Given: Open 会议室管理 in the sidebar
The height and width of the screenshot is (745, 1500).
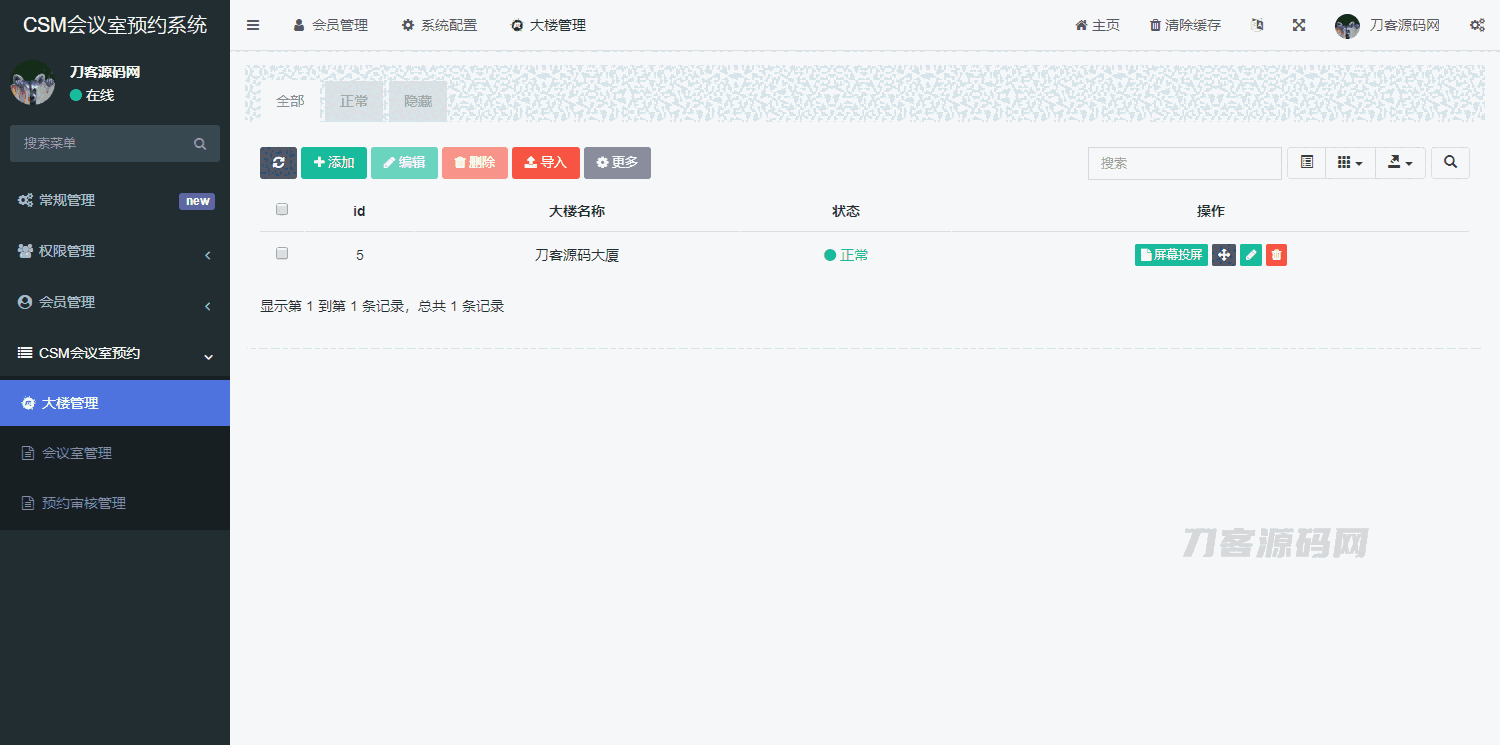Looking at the screenshot, I should (x=115, y=453).
